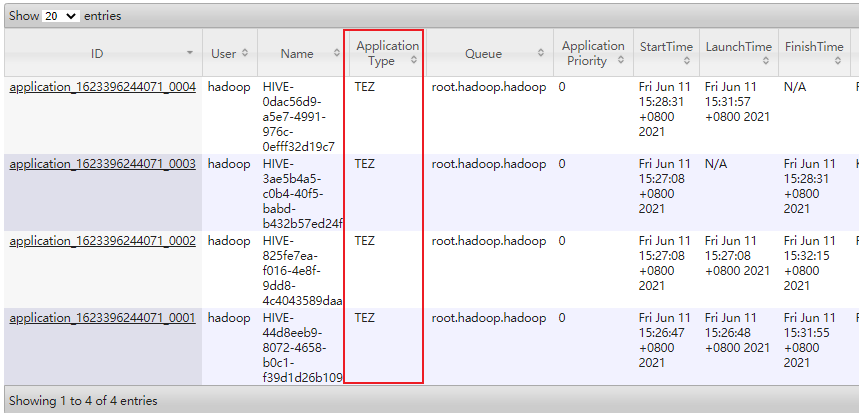
Task: Click FinishTime 15:28:31 cell
Action: (x=810, y=186)
